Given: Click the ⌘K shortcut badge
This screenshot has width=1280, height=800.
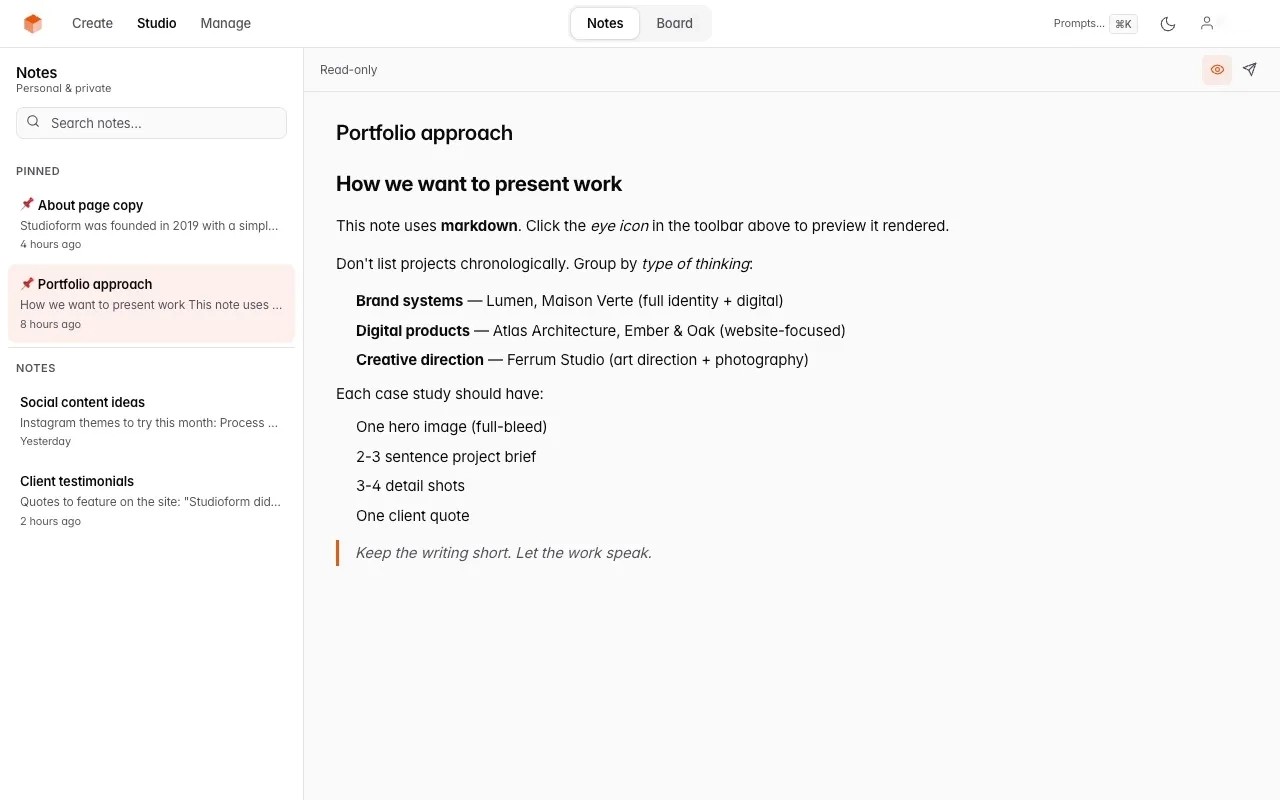Looking at the screenshot, I should (x=1123, y=23).
